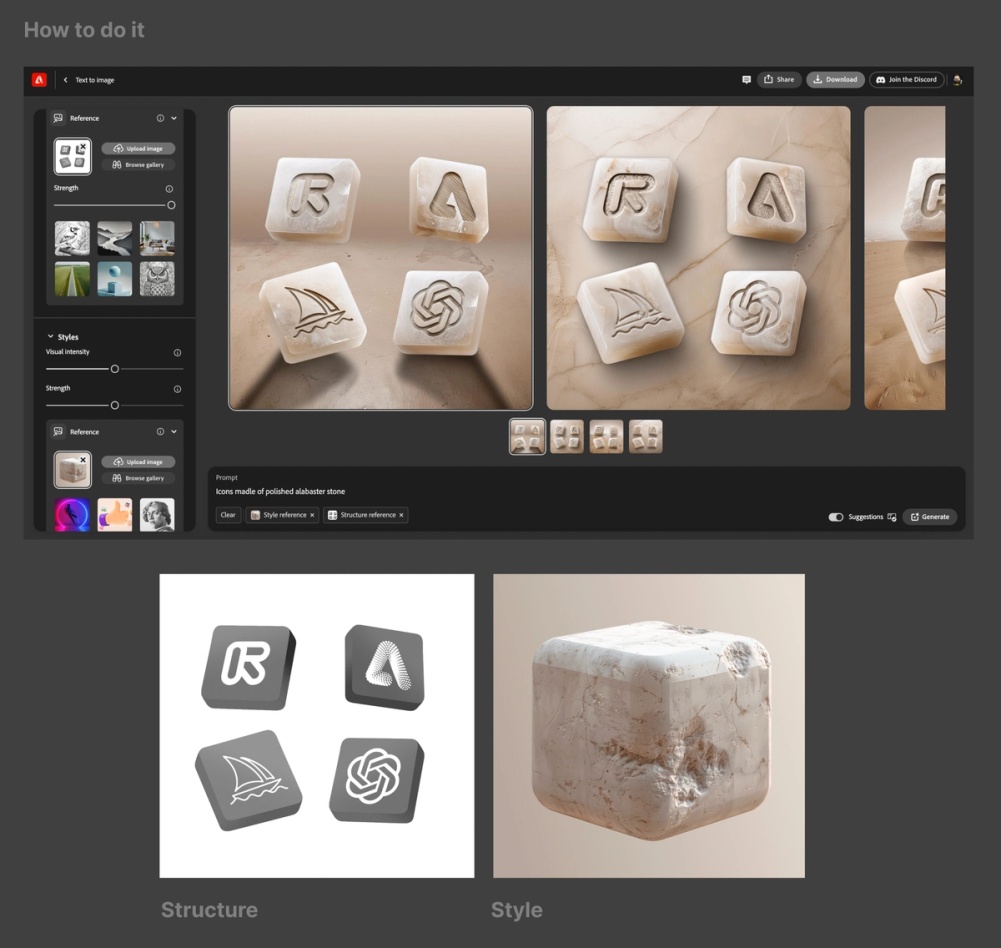Select the living room sample thumbnail
The width and height of the screenshot is (1001, 948).
click(x=157, y=238)
